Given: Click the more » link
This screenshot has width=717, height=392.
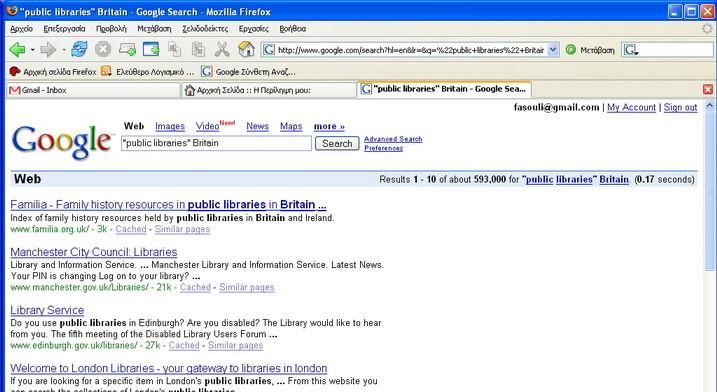Looking at the screenshot, I should pyautogui.click(x=329, y=126).
